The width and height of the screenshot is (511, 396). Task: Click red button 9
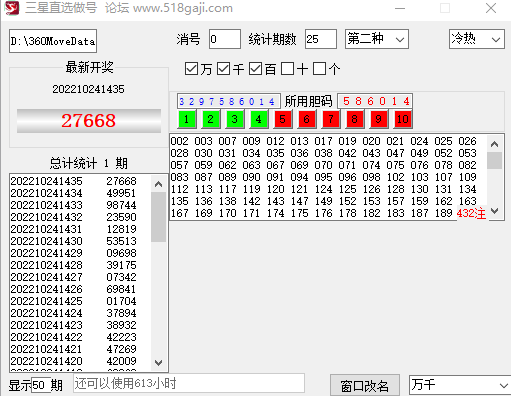[378, 119]
